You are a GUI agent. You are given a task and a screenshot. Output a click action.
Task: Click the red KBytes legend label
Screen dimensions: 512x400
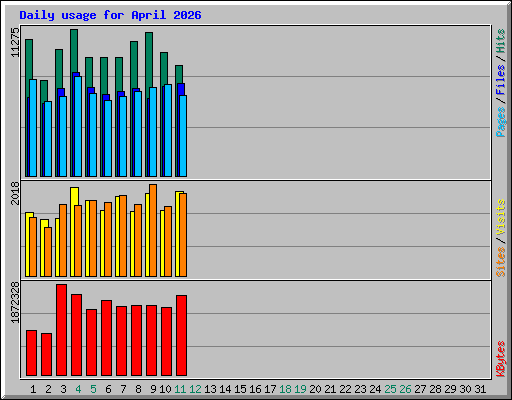coord(501,359)
